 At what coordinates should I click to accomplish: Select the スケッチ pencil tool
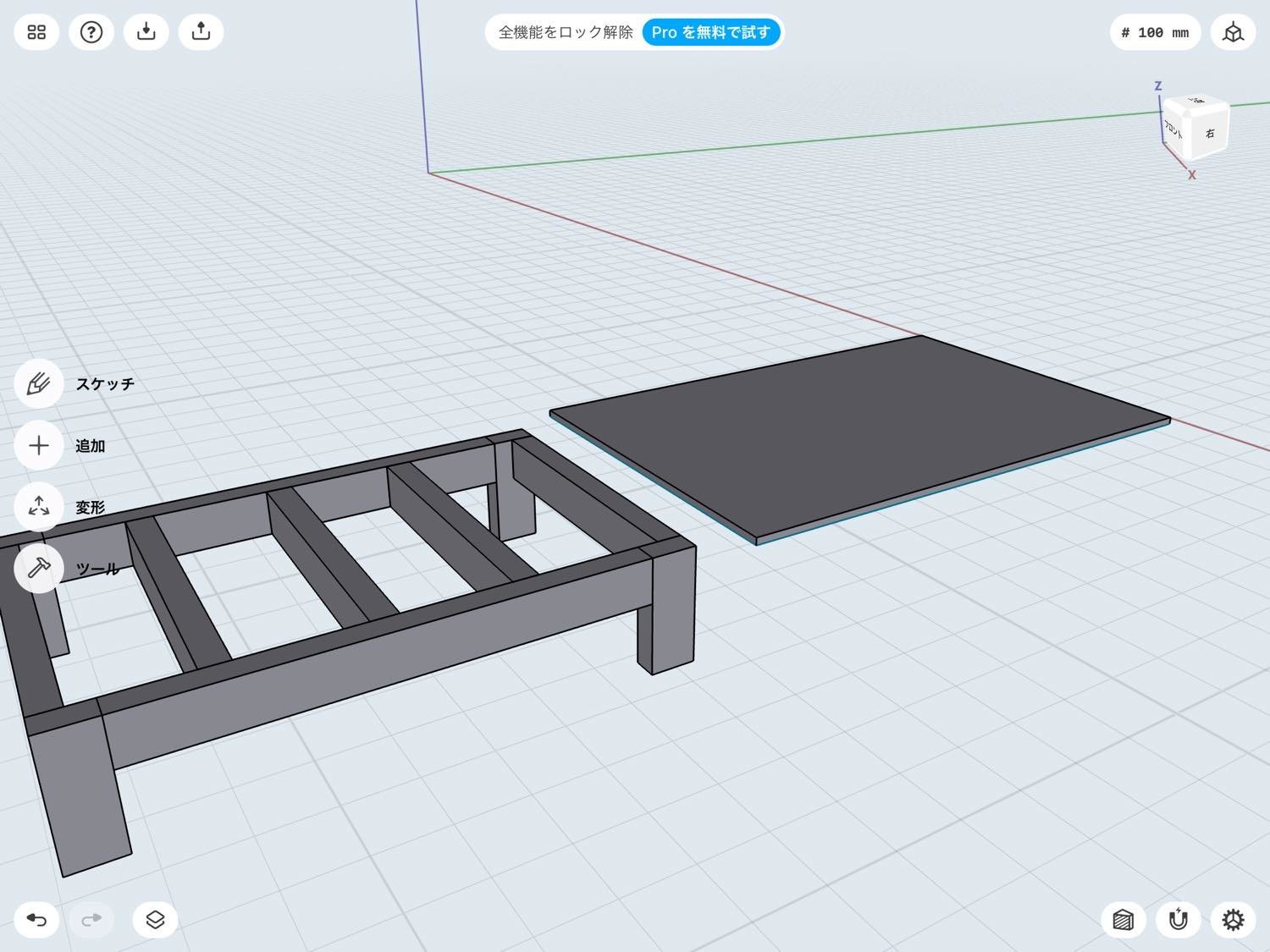point(39,384)
